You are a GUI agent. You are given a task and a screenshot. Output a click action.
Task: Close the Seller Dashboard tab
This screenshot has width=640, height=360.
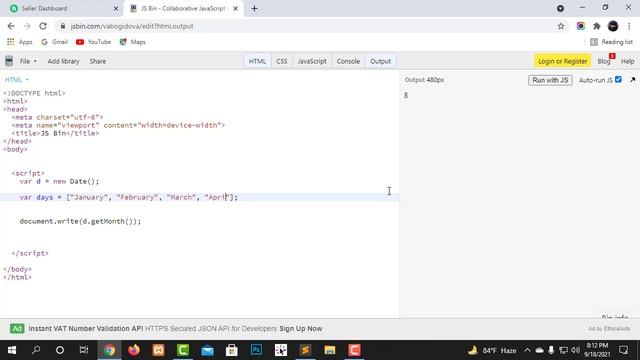coord(116,9)
